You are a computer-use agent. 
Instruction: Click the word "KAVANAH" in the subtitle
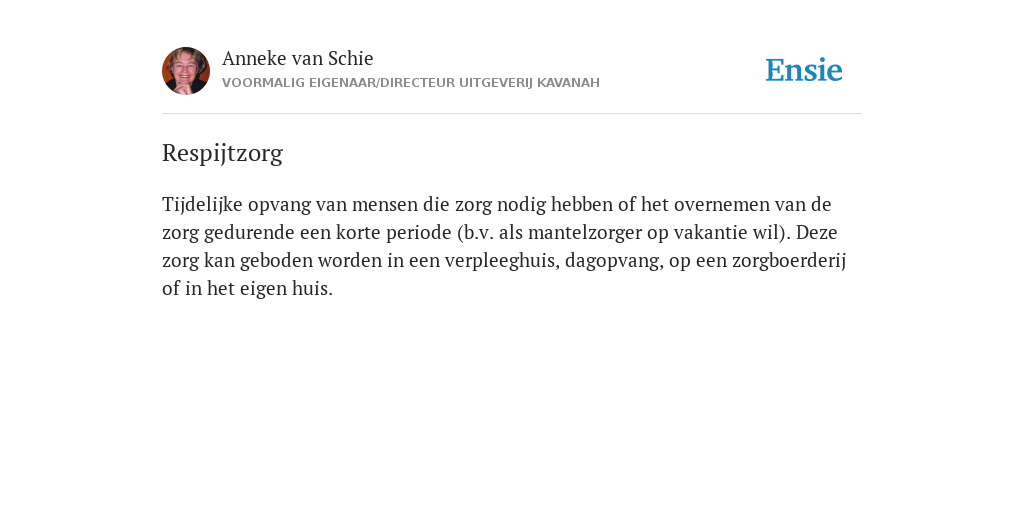[568, 83]
